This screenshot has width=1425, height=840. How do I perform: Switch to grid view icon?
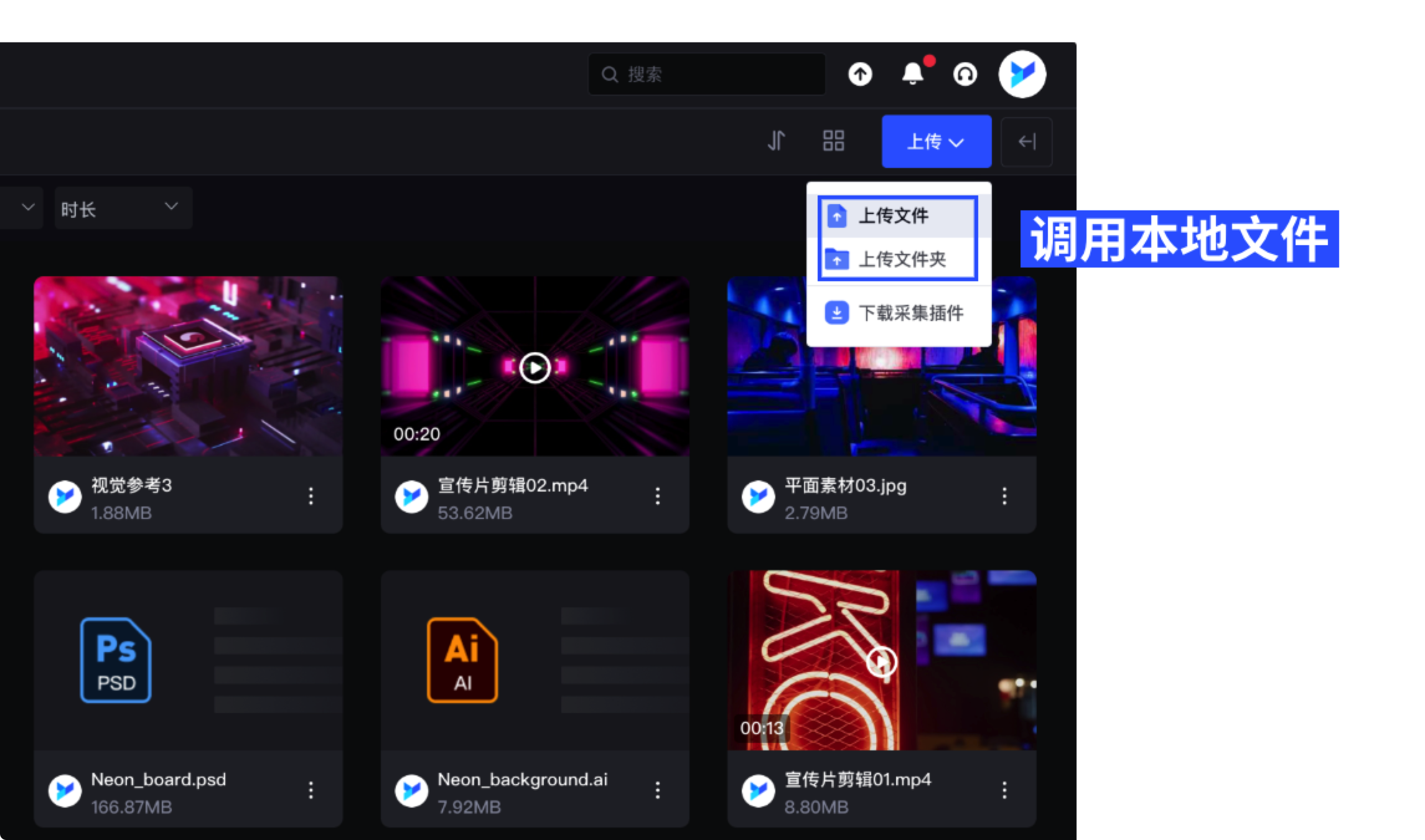(833, 141)
